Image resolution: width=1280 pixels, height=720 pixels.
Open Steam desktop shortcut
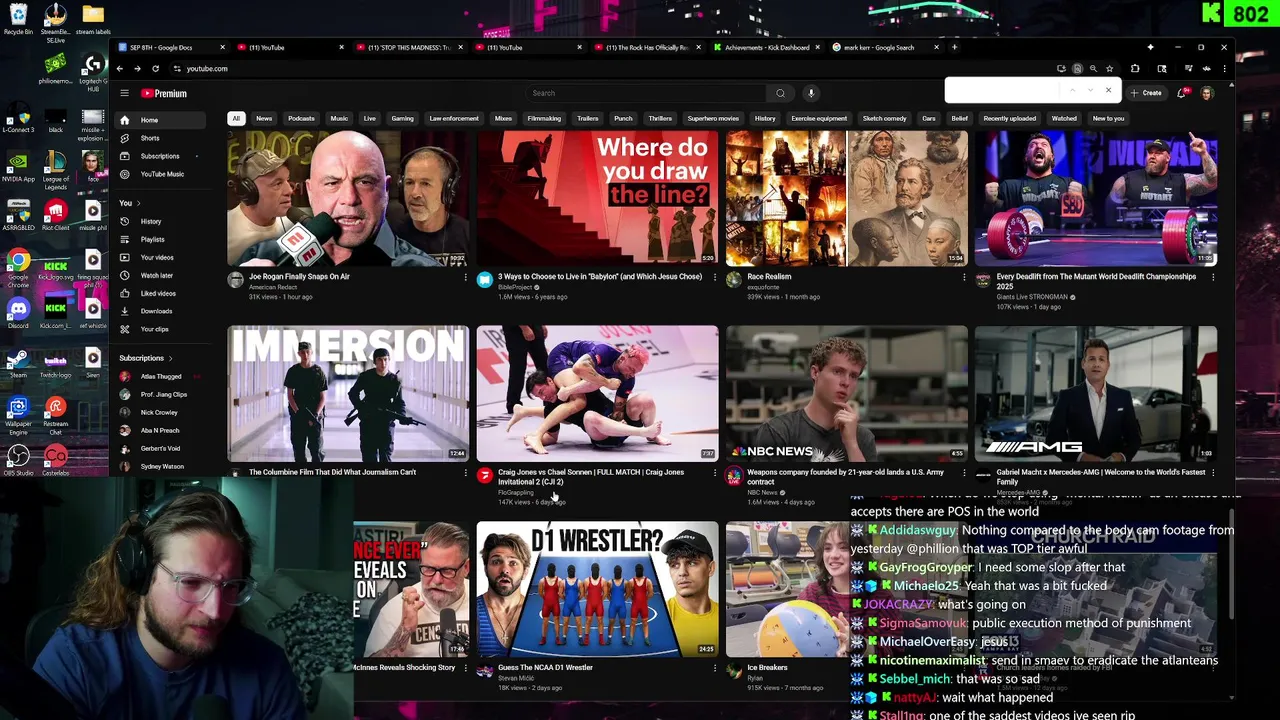(x=18, y=363)
